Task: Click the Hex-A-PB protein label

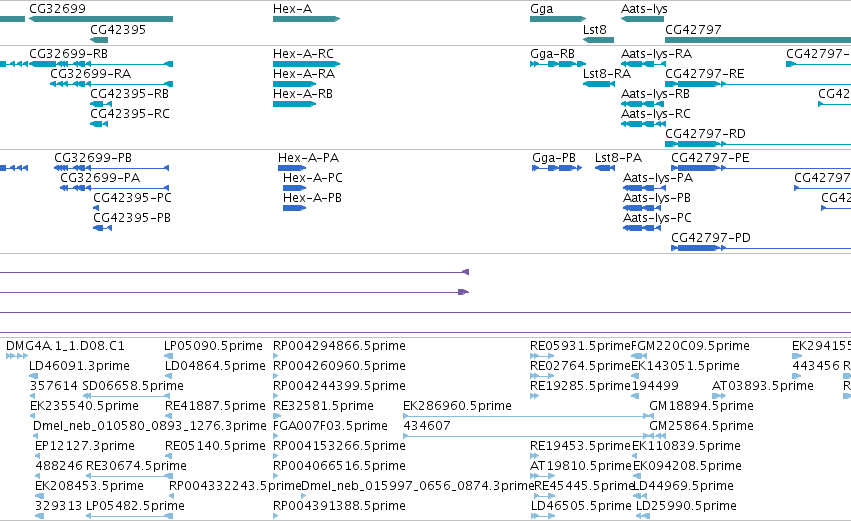Action: tap(312, 198)
